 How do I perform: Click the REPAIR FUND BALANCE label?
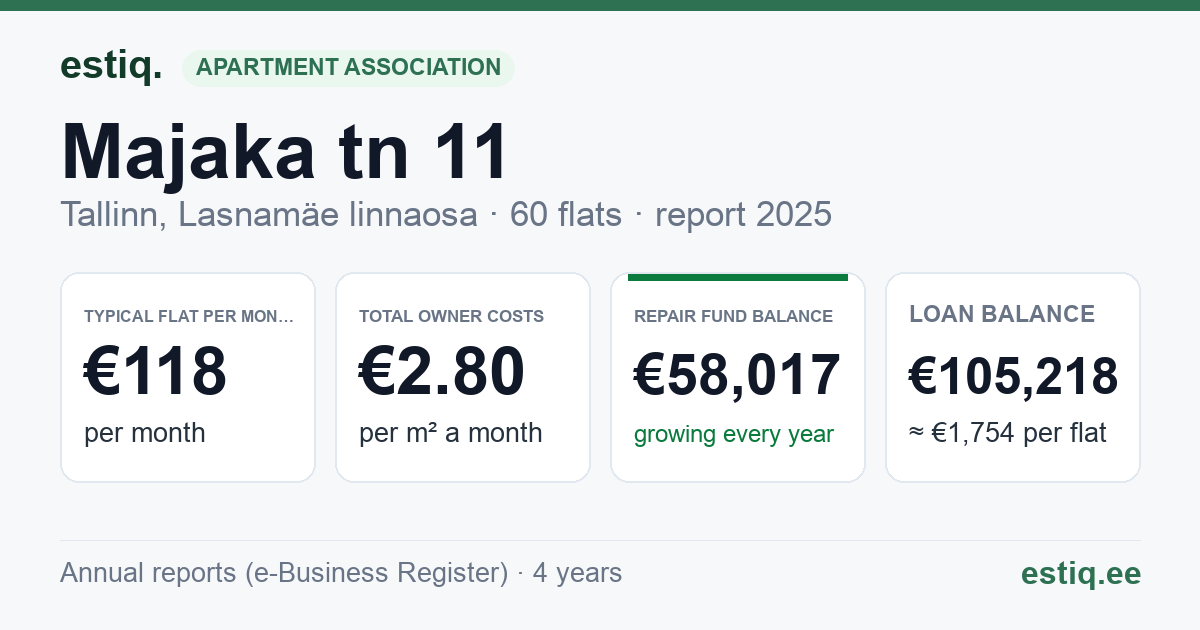click(x=733, y=316)
